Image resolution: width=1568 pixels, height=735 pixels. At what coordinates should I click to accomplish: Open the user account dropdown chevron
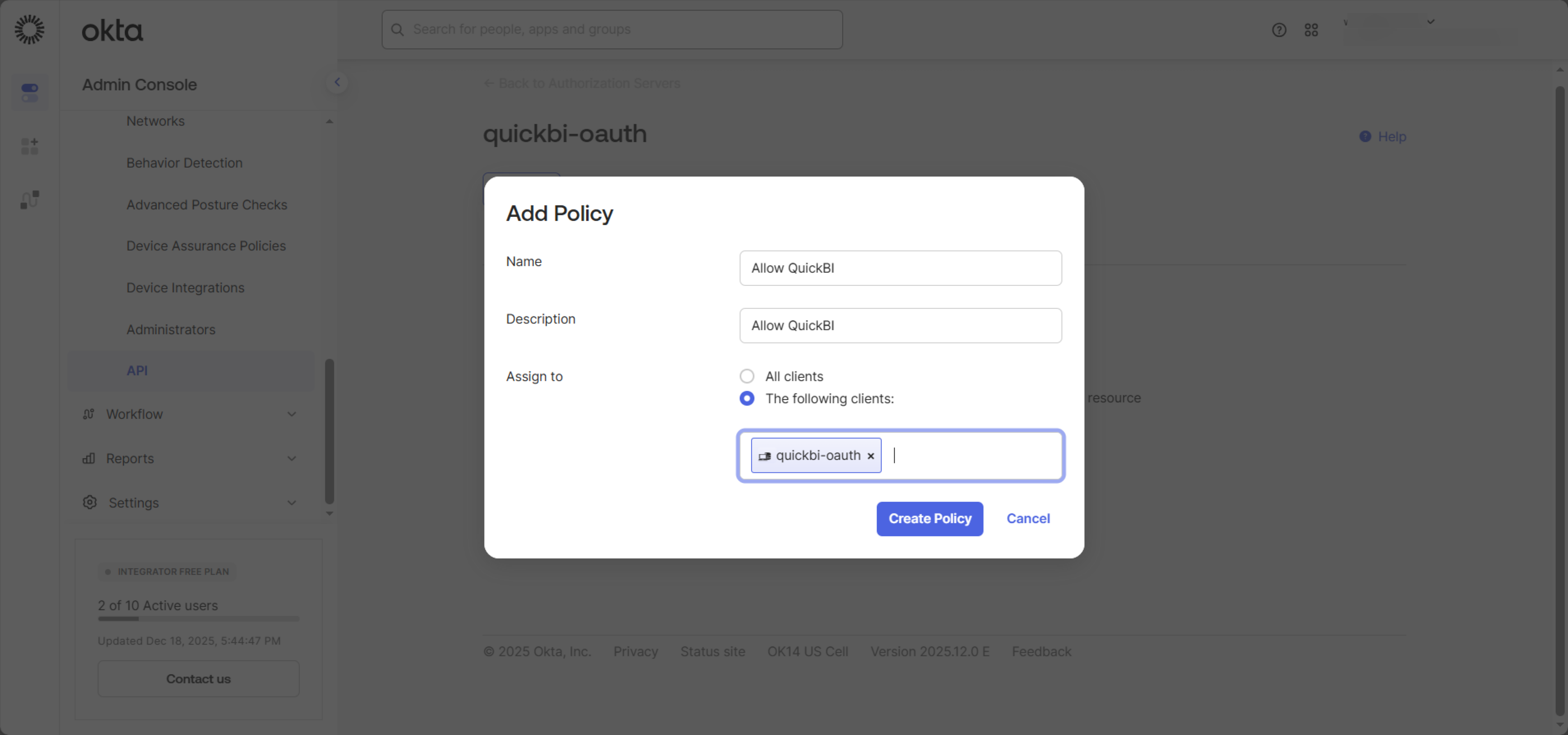pos(1430,22)
